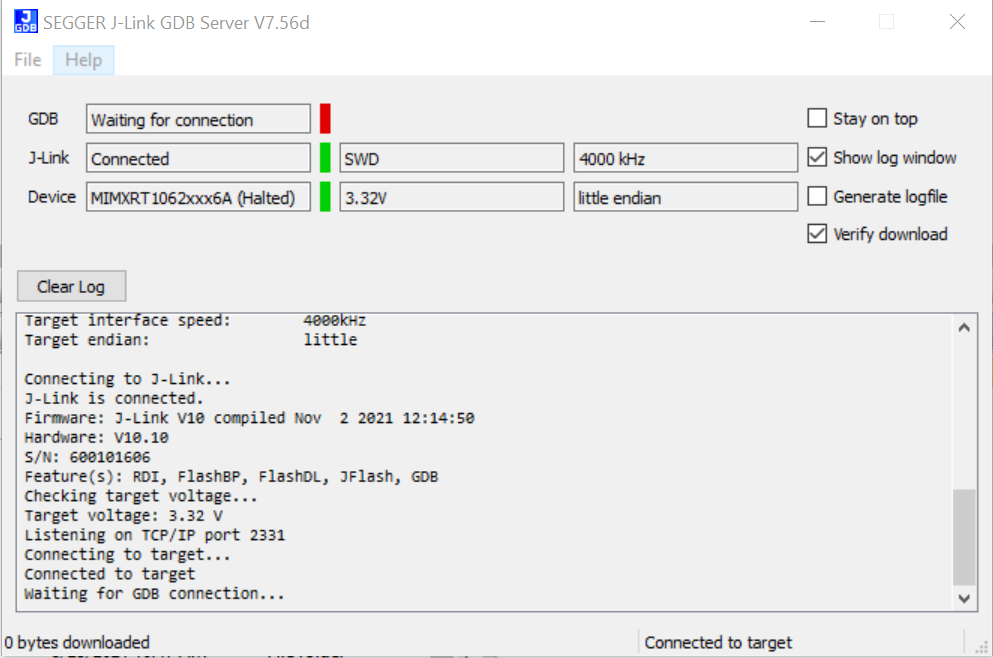Image resolution: width=993 pixels, height=658 pixels.
Task: Click the SWD interface field
Action: click(x=452, y=159)
